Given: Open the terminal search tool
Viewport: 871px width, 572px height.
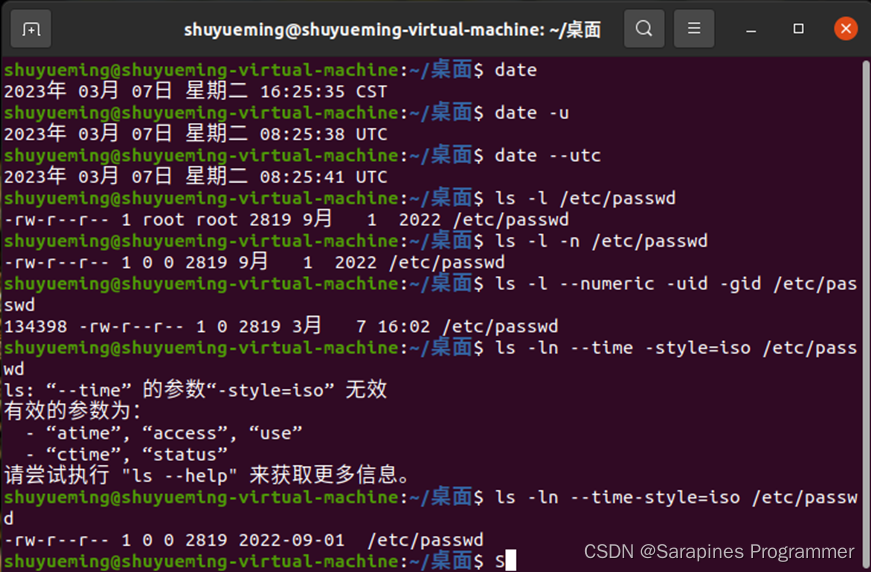Looking at the screenshot, I should point(644,28).
